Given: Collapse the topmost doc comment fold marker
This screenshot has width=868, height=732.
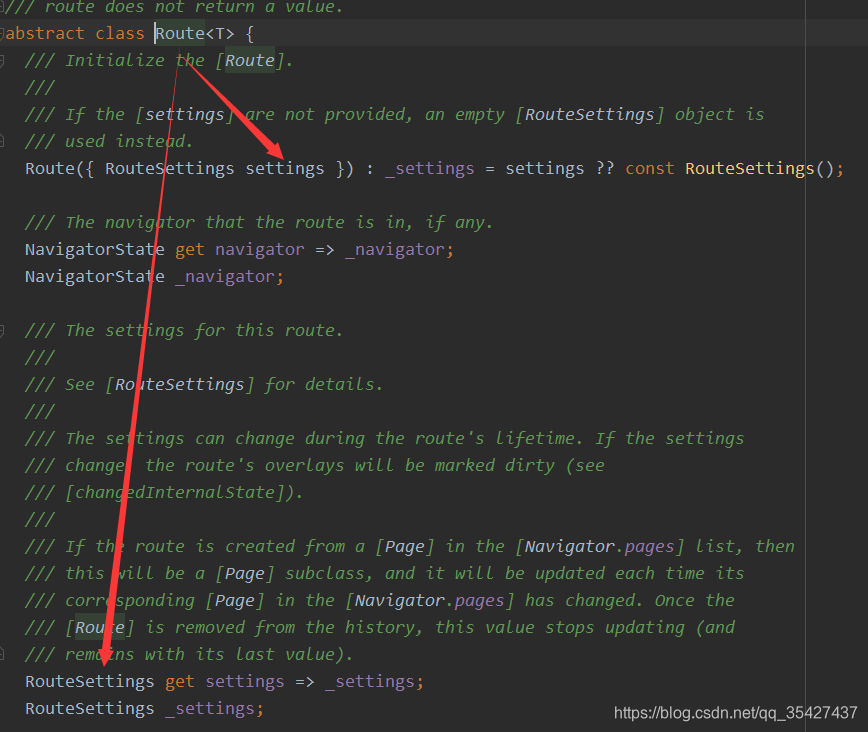Looking at the screenshot, I should pyautogui.click(x=6, y=8).
